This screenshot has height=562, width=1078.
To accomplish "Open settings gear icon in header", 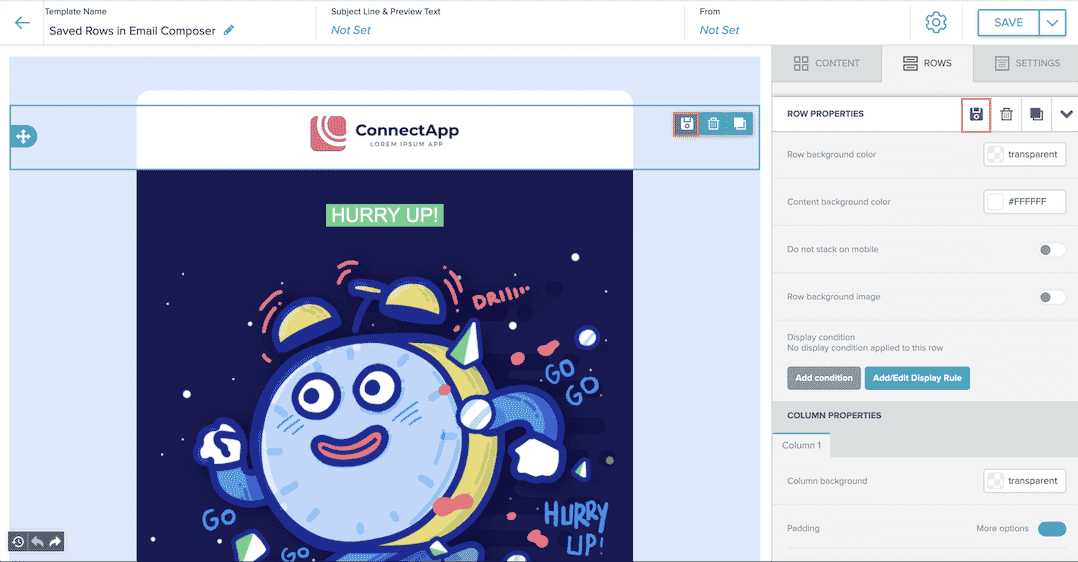I will tap(935, 23).
